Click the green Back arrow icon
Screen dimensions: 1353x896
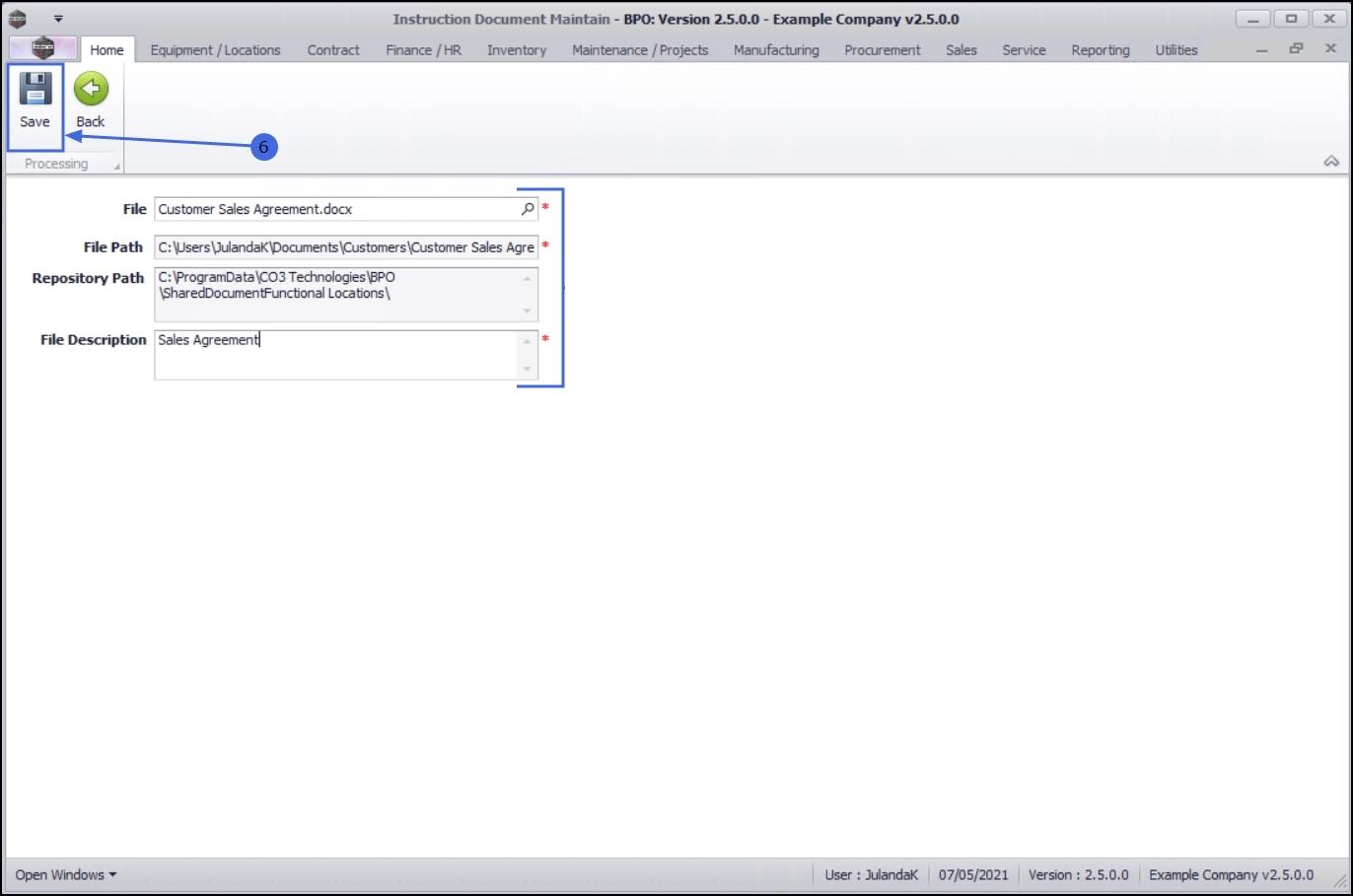91,89
